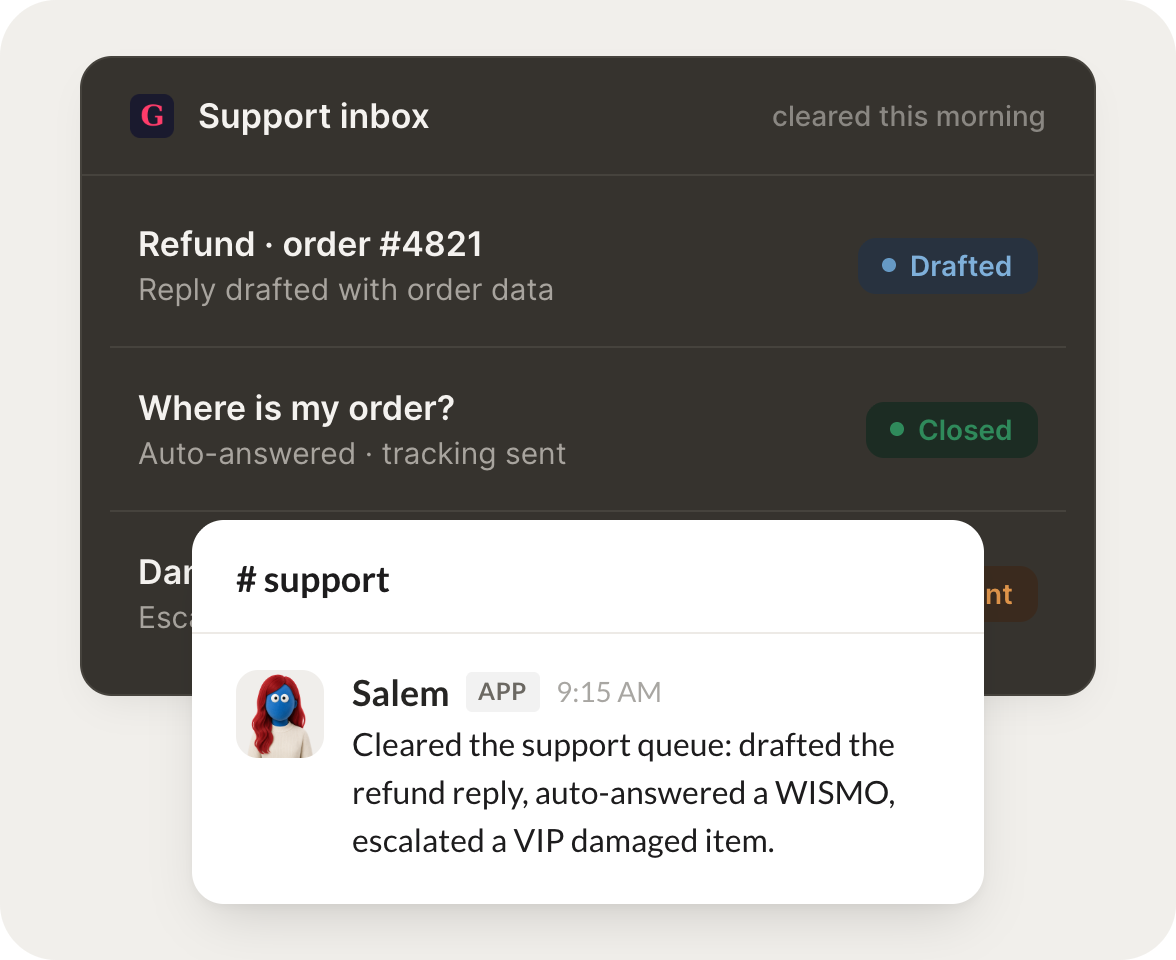
Task: Open the # support channel header
Action: pos(588,578)
